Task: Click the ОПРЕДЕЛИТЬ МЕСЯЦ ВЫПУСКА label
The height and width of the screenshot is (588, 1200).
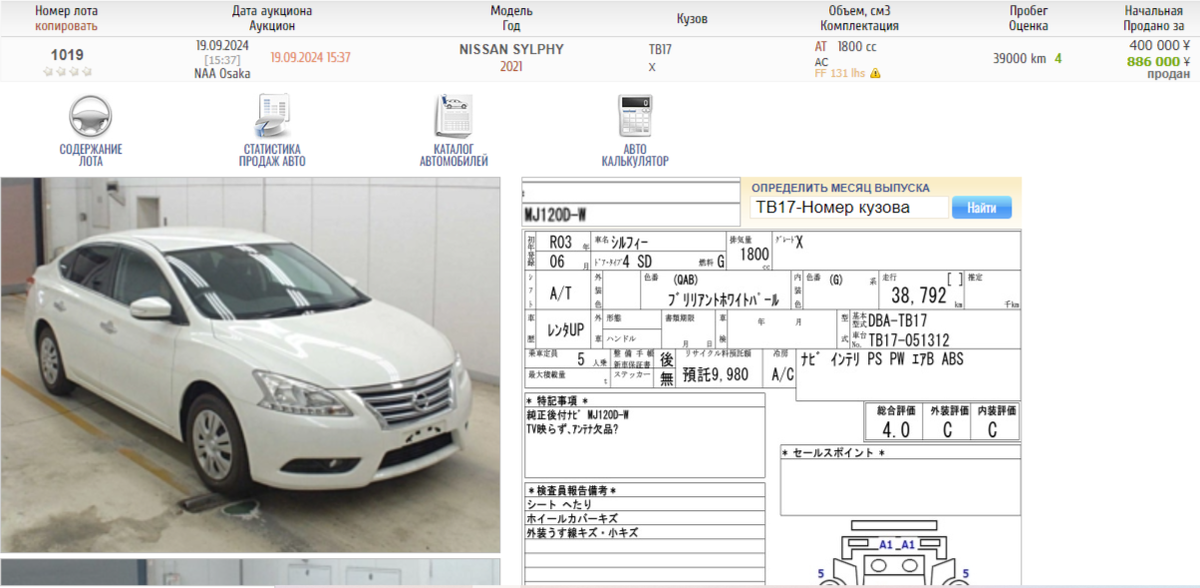Action: (x=840, y=188)
